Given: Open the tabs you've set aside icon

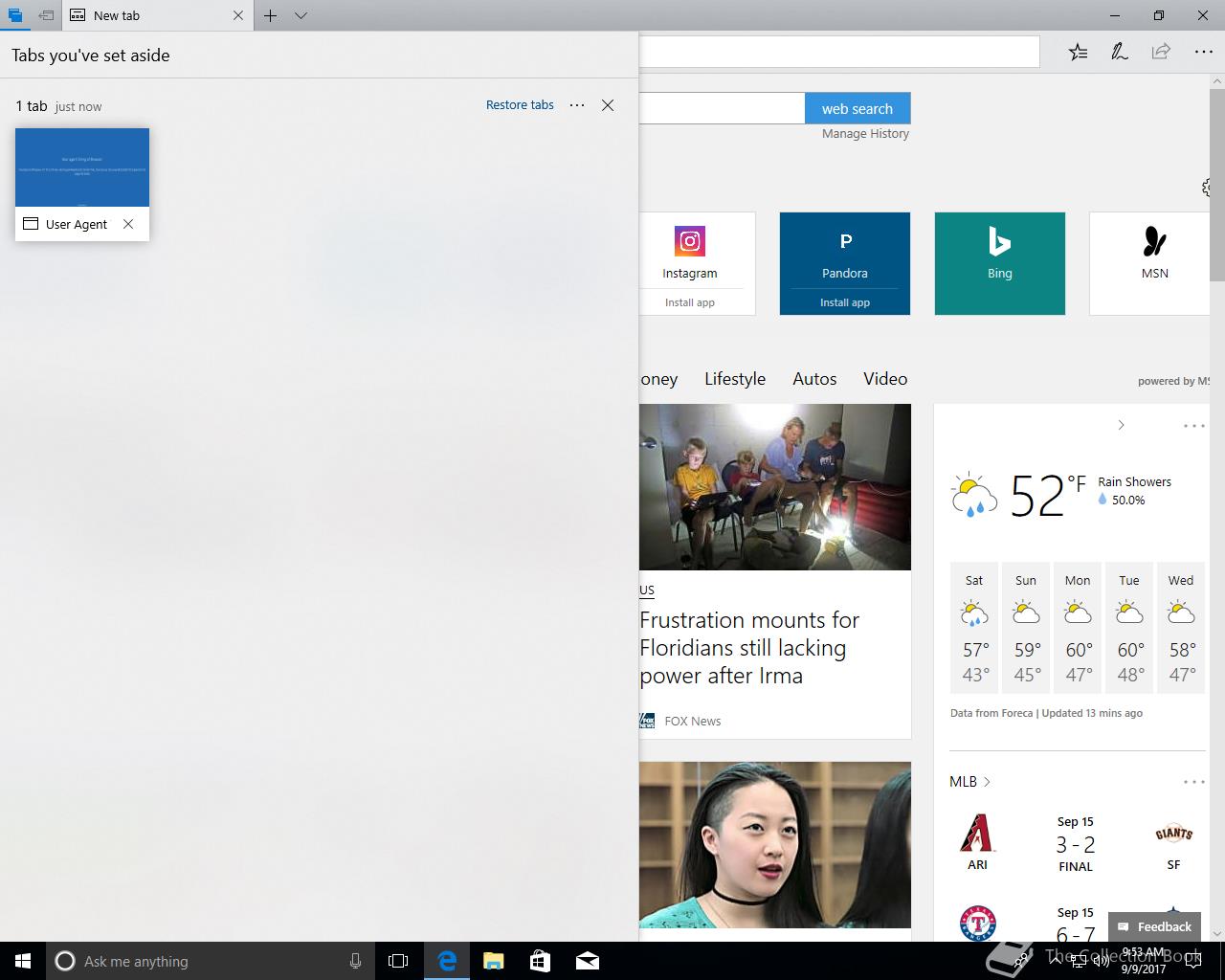Looking at the screenshot, I should 14,15.
